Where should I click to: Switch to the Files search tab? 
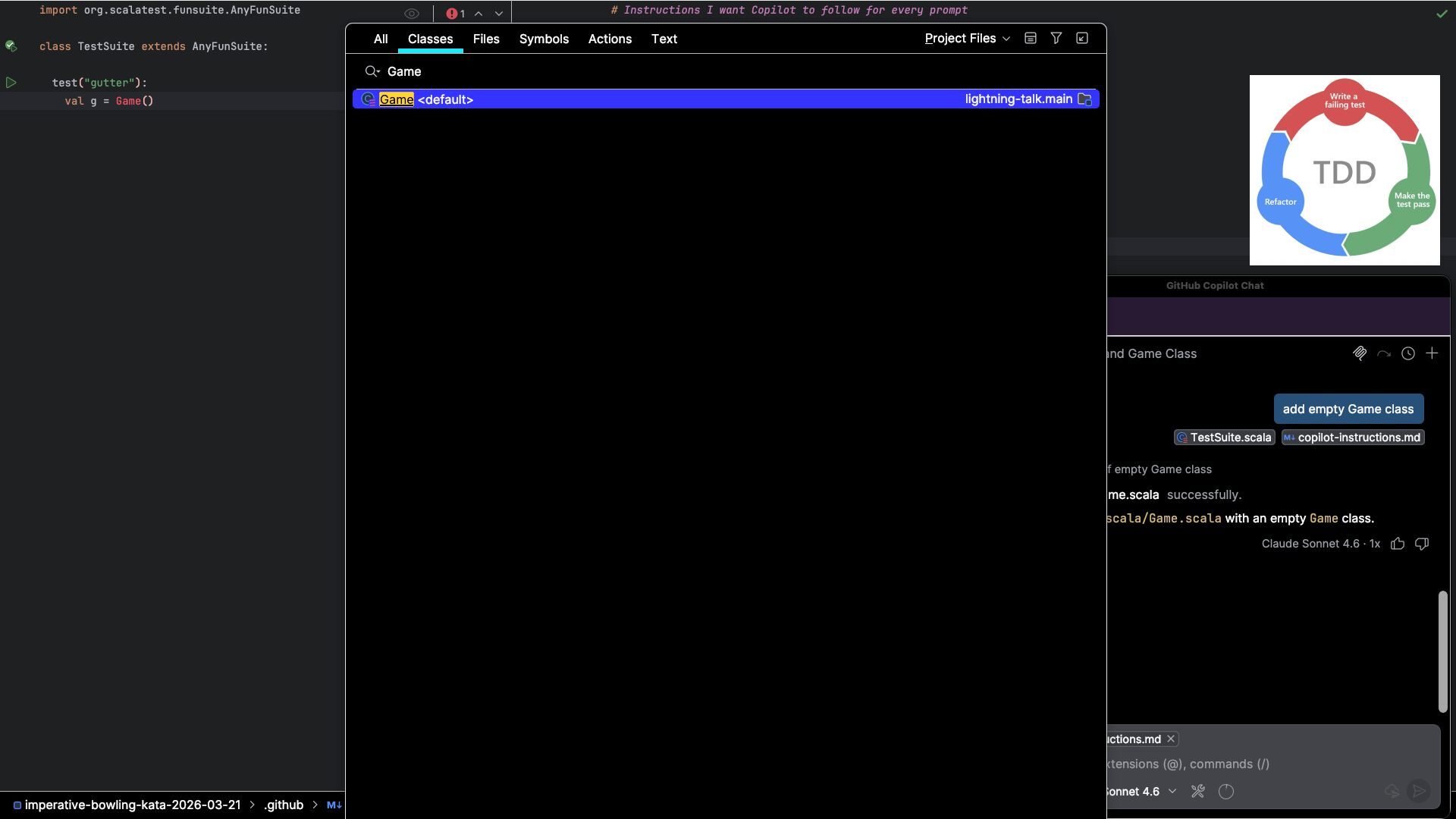point(486,39)
